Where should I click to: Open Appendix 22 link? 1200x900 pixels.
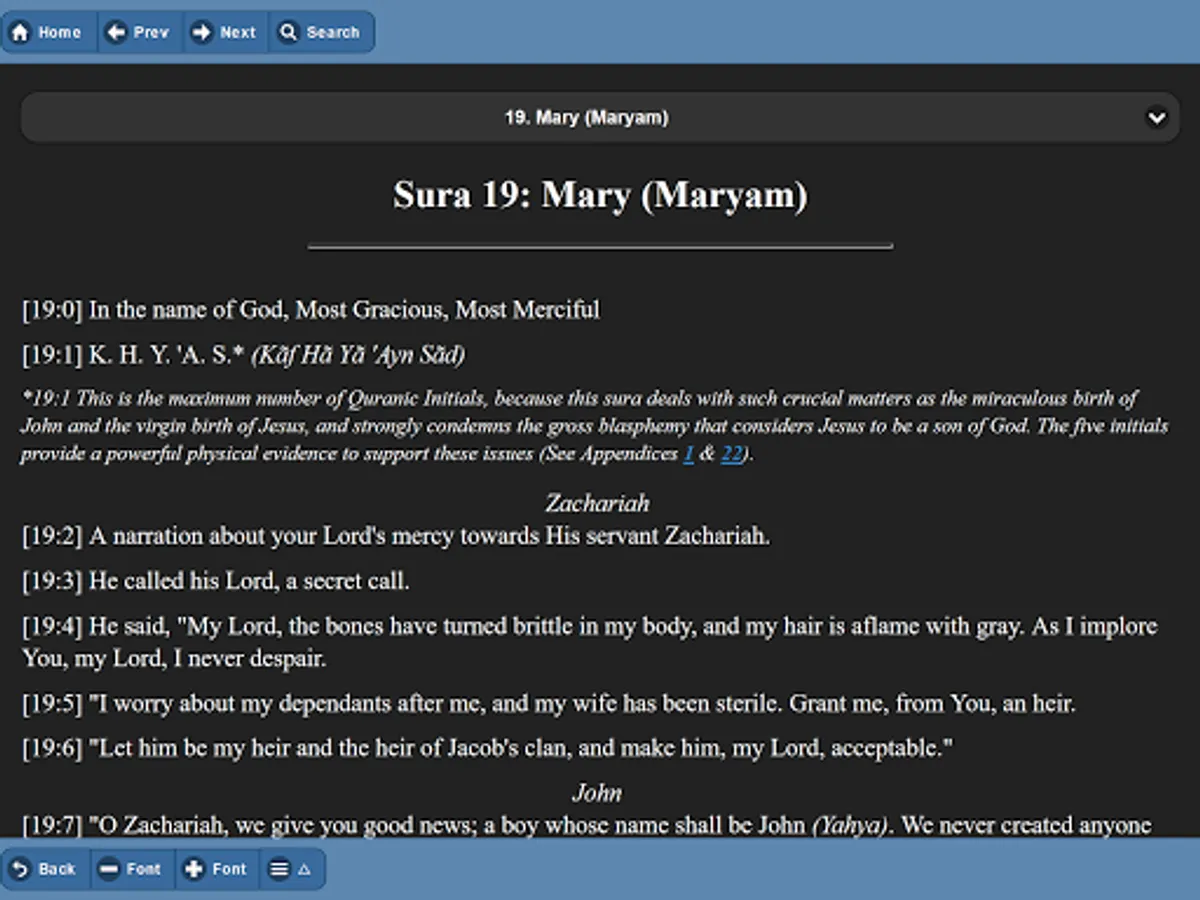[x=731, y=454]
